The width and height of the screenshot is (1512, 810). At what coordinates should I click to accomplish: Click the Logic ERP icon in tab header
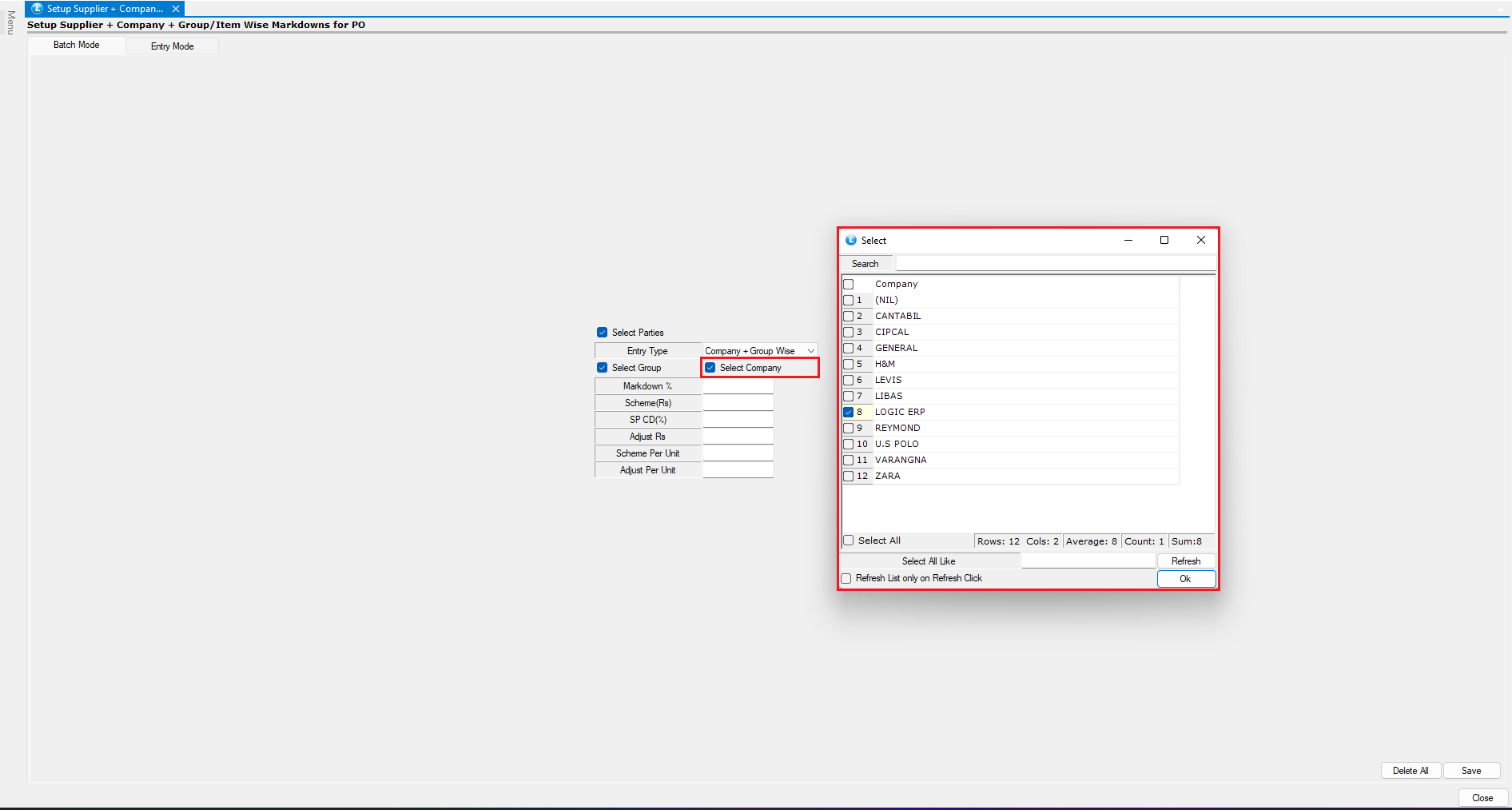point(37,9)
